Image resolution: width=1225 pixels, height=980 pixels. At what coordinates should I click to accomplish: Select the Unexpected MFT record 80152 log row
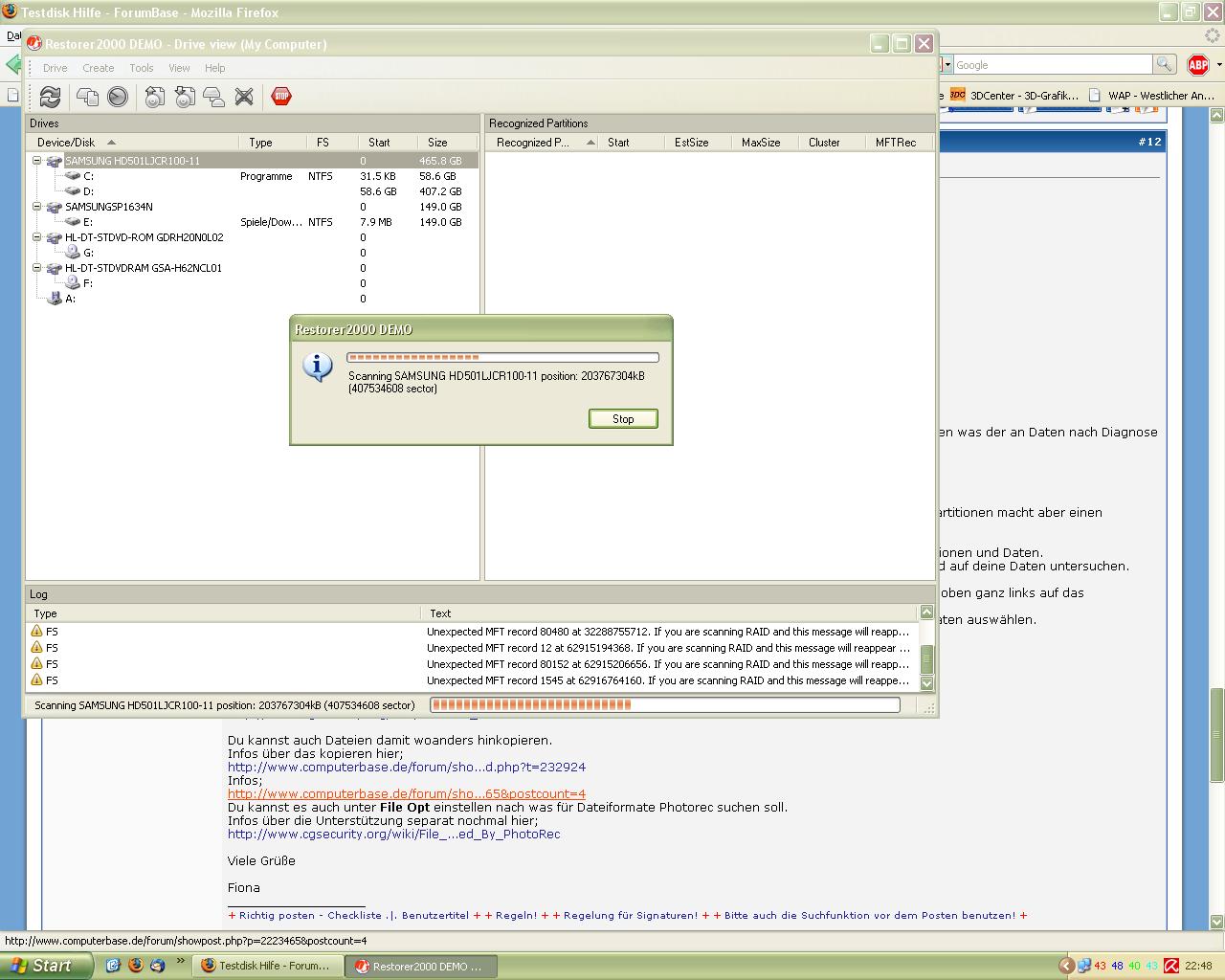click(473, 664)
